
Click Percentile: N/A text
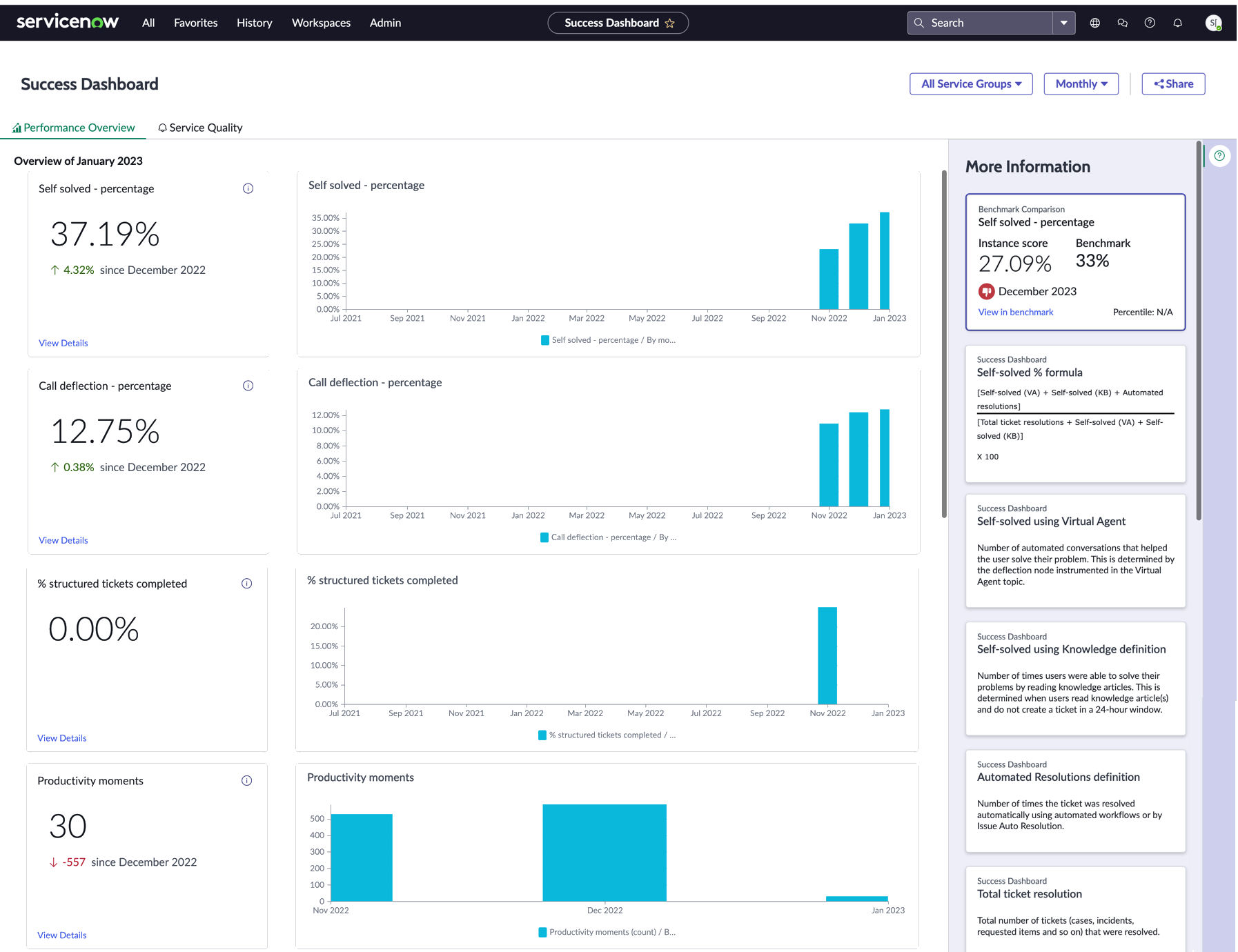point(1143,312)
